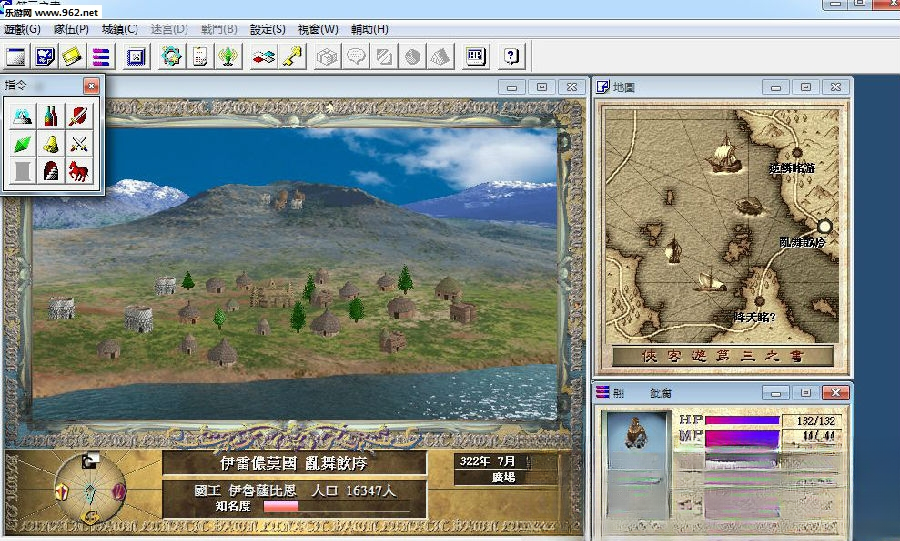Image resolution: width=900 pixels, height=541 pixels.
Task: Click the teal gear star toolbar icon
Action: (172, 56)
